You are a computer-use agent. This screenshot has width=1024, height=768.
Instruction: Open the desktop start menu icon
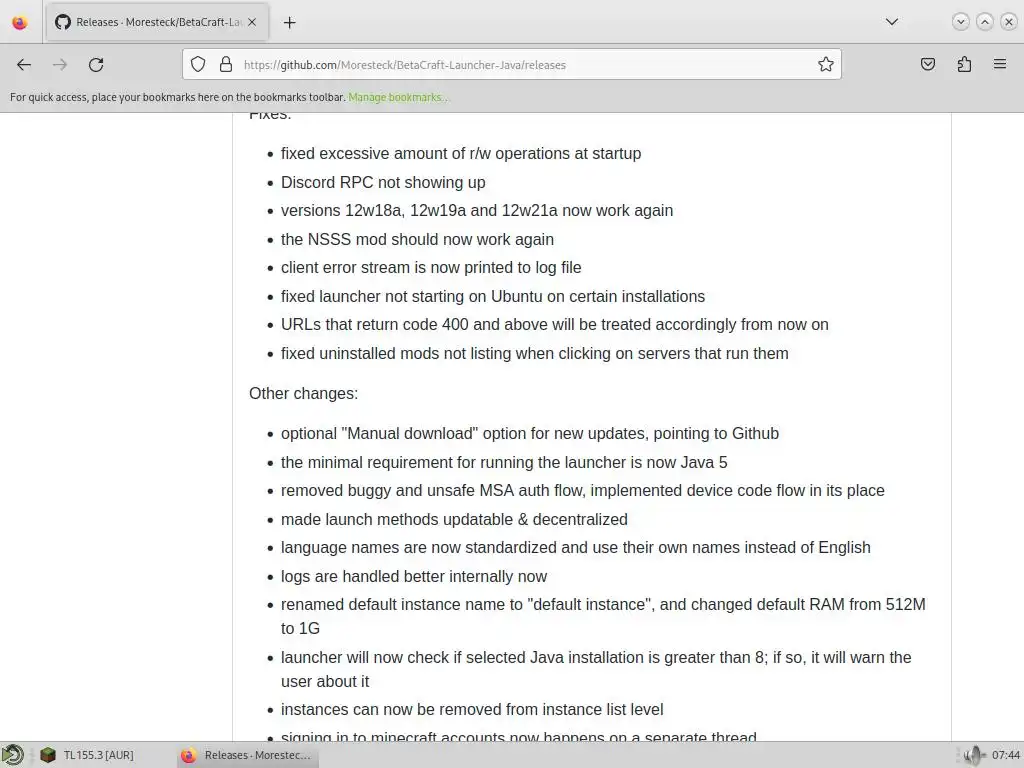coord(12,755)
